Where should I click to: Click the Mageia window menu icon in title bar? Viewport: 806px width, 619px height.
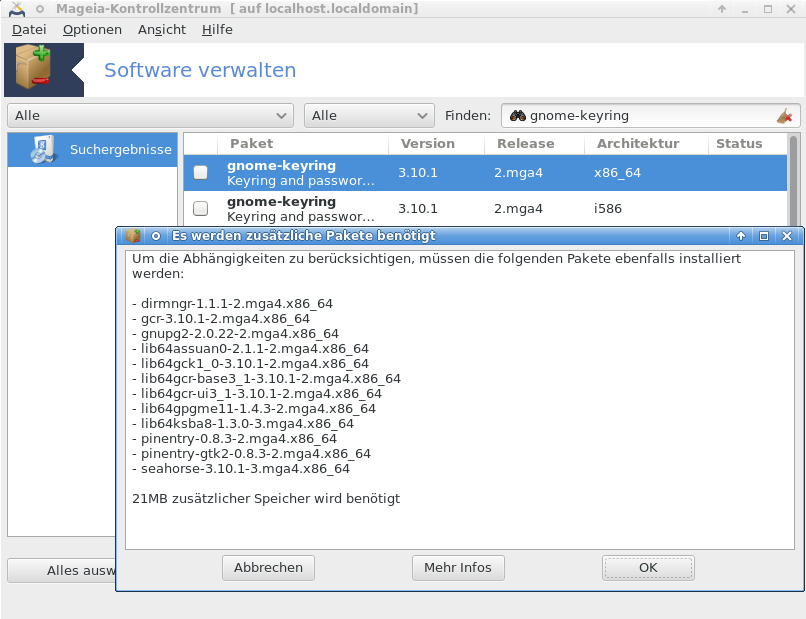[17, 9]
